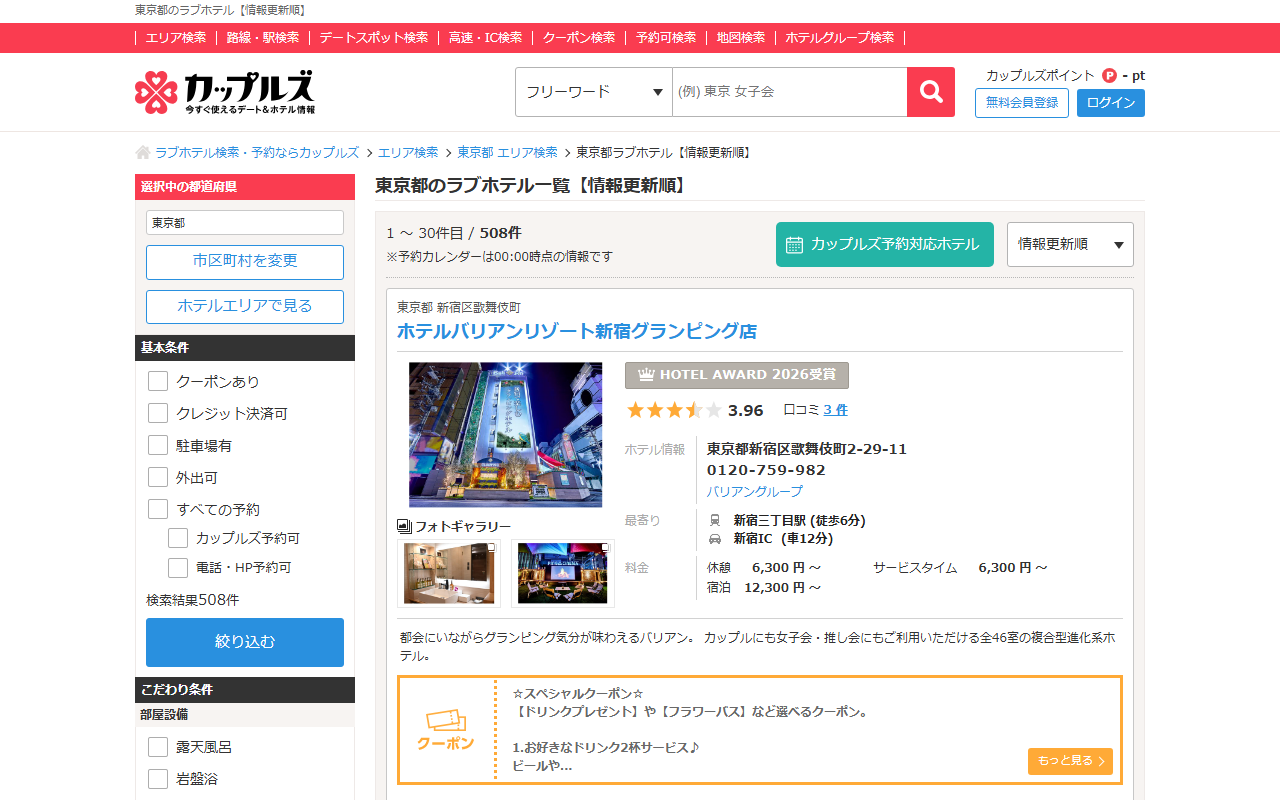Click breadcrumb ラブホテル検索・予約ならカップルズ
1280x800 pixels.
pyautogui.click(x=257, y=153)
